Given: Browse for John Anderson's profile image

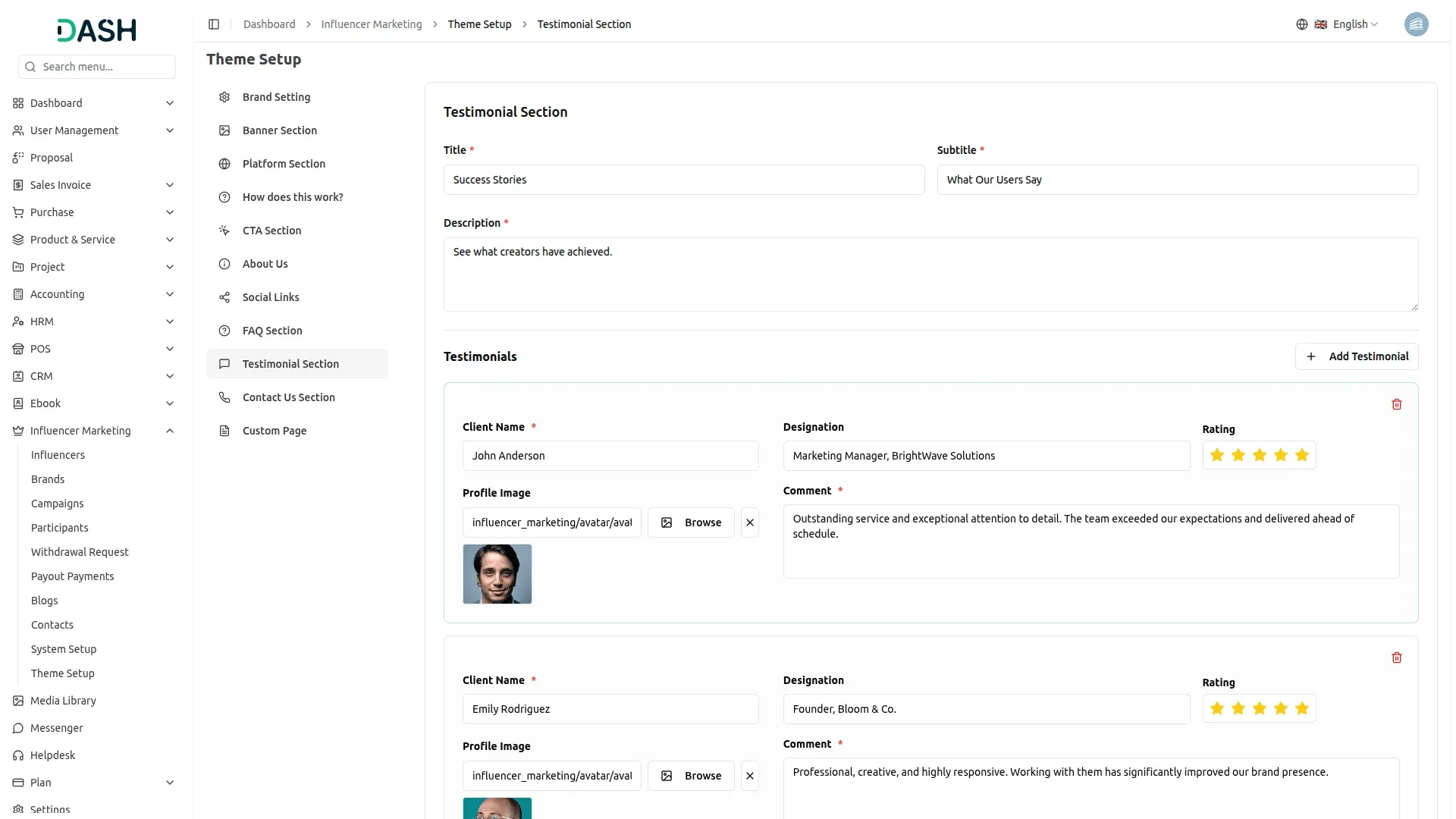Looking at the screenshot, I should [x=691, y=522].
